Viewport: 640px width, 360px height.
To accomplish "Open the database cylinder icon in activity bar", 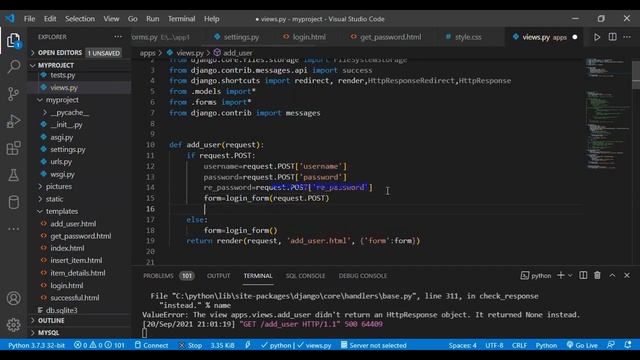I will point(13,202).
